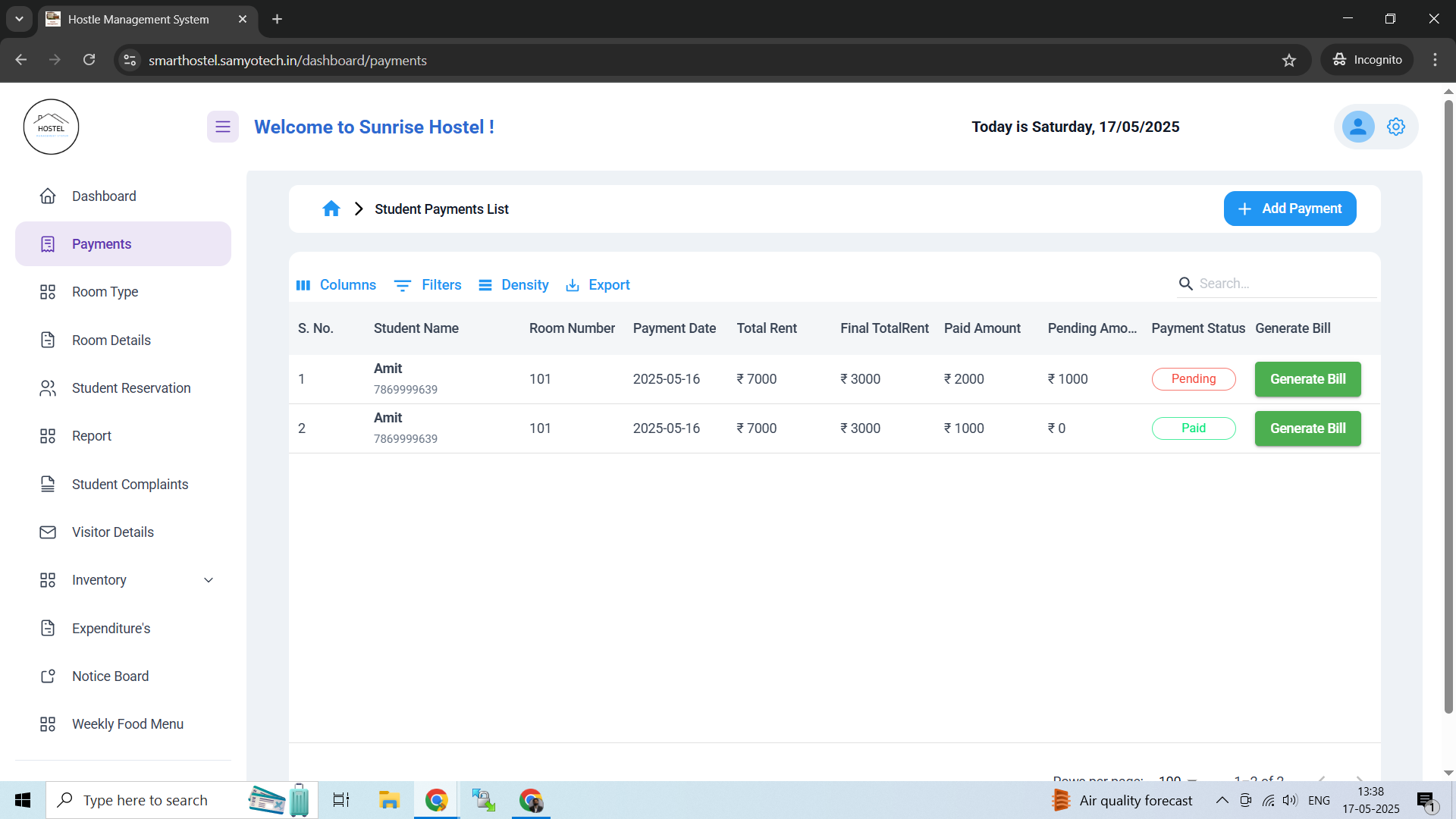The image size is (1456, 819).
Task: Bookmark the page with the star icon
Action: (1289, 60)
